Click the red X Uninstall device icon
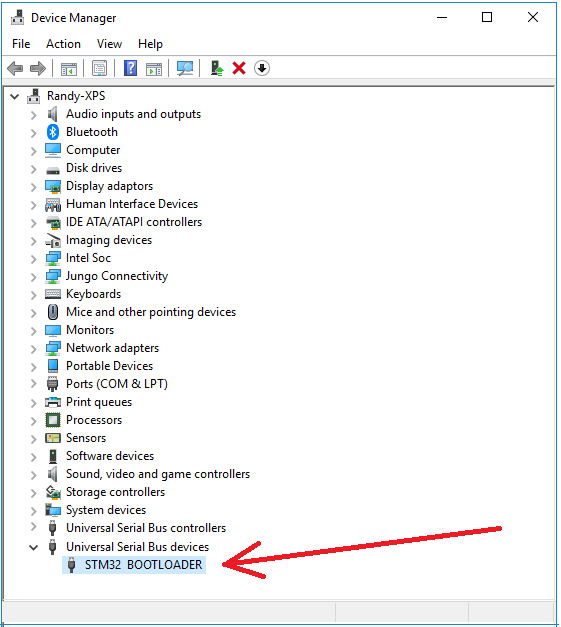The width and height of the screenshot is (561, 627). click(x=239, y=68)
